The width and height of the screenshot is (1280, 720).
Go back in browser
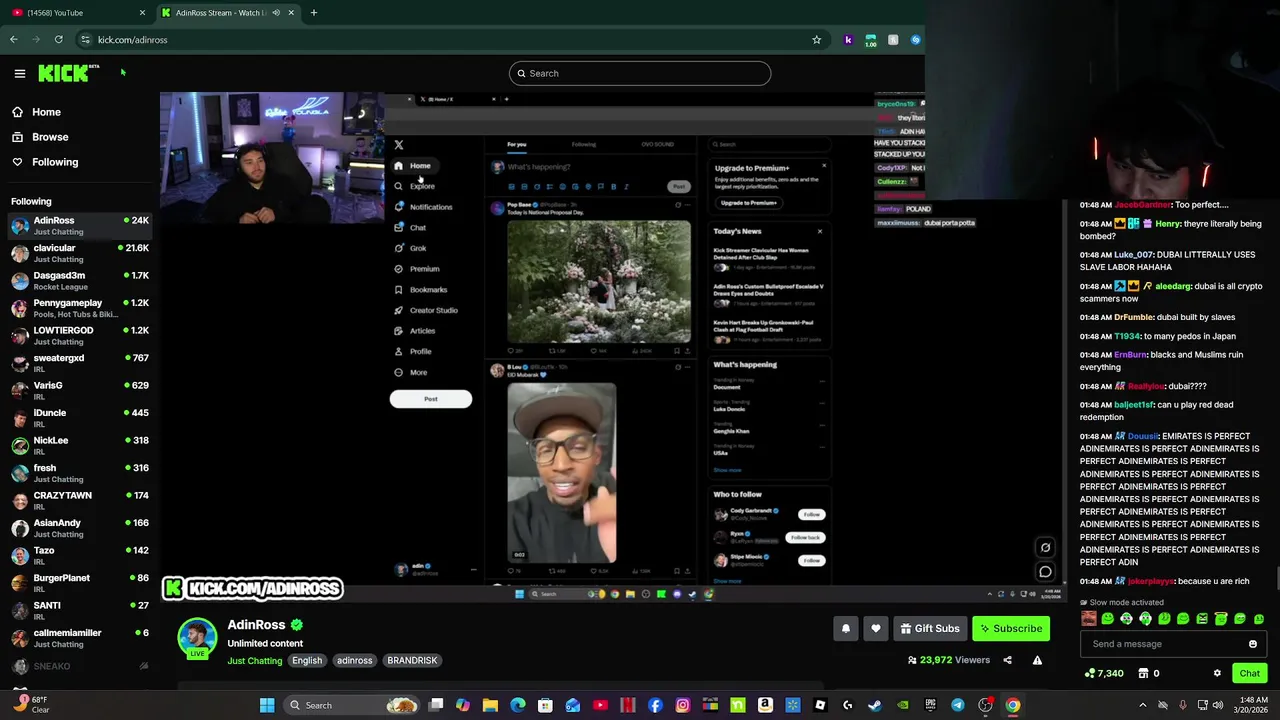[13, 40]
